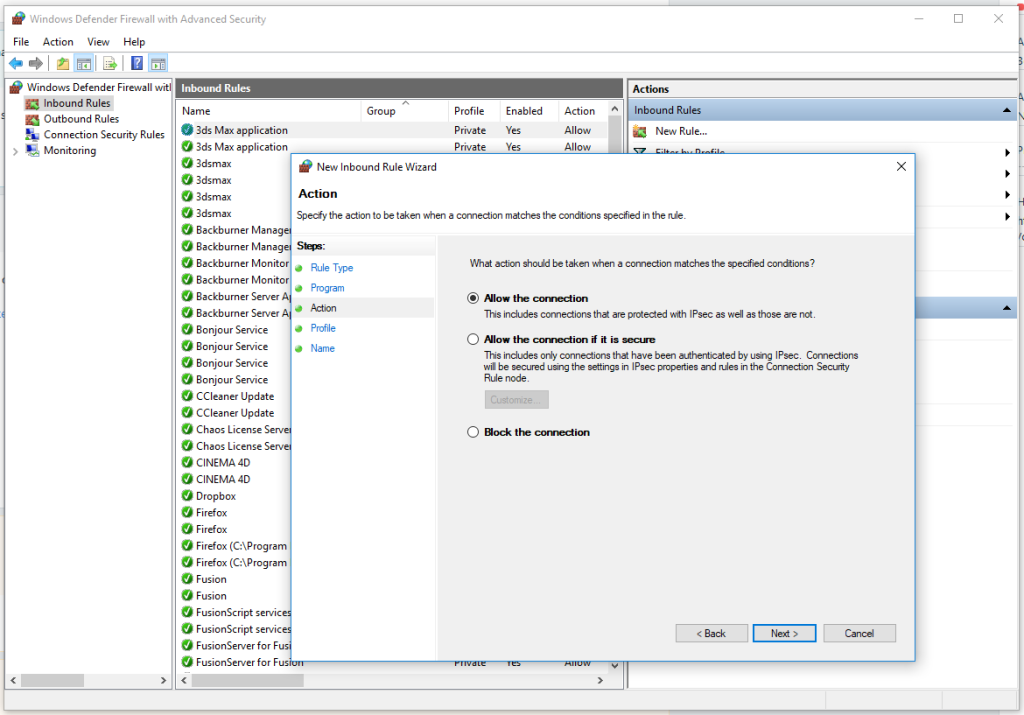Click the Back arrow toolbar icon

[15, 63]
